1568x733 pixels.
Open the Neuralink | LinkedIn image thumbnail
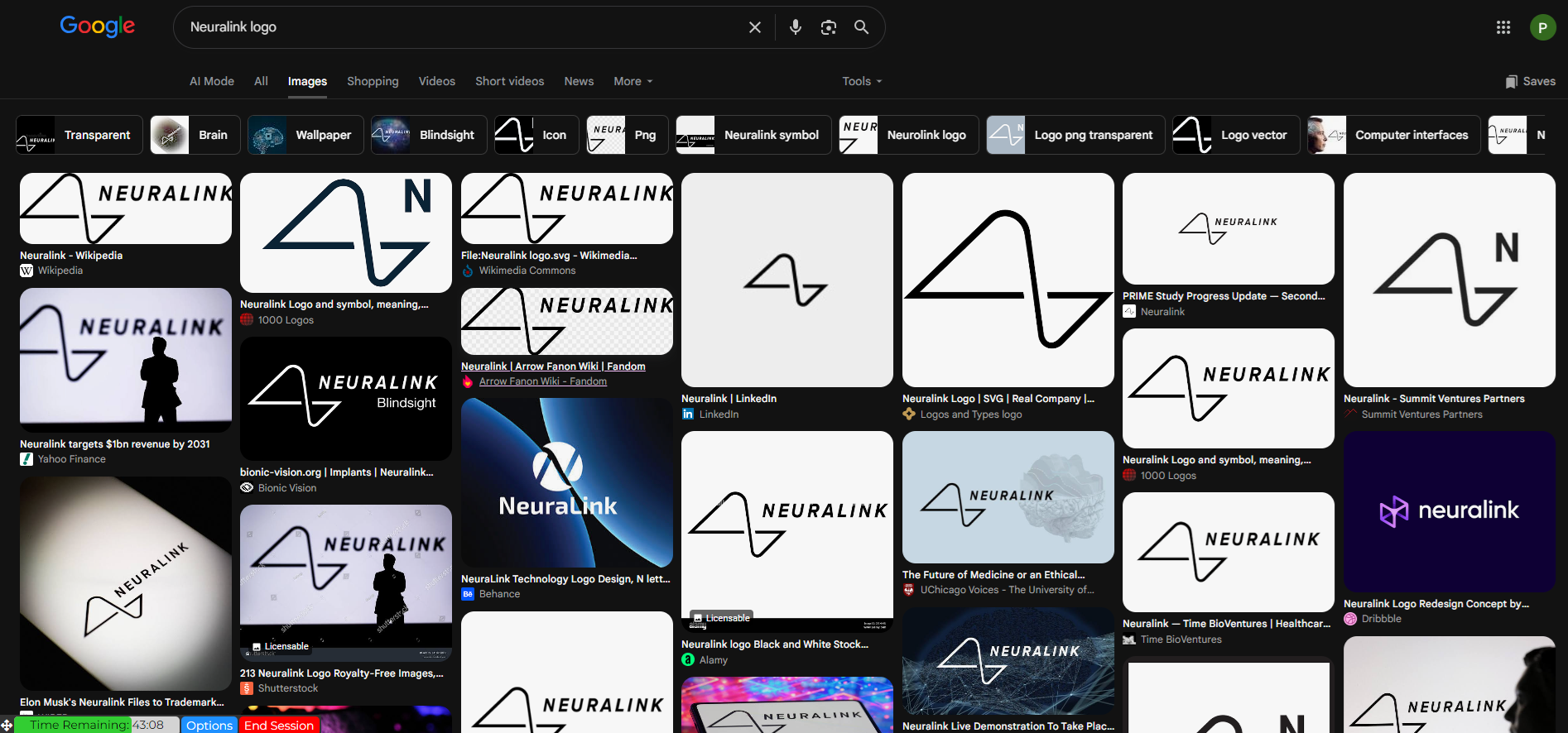point(787,280)
